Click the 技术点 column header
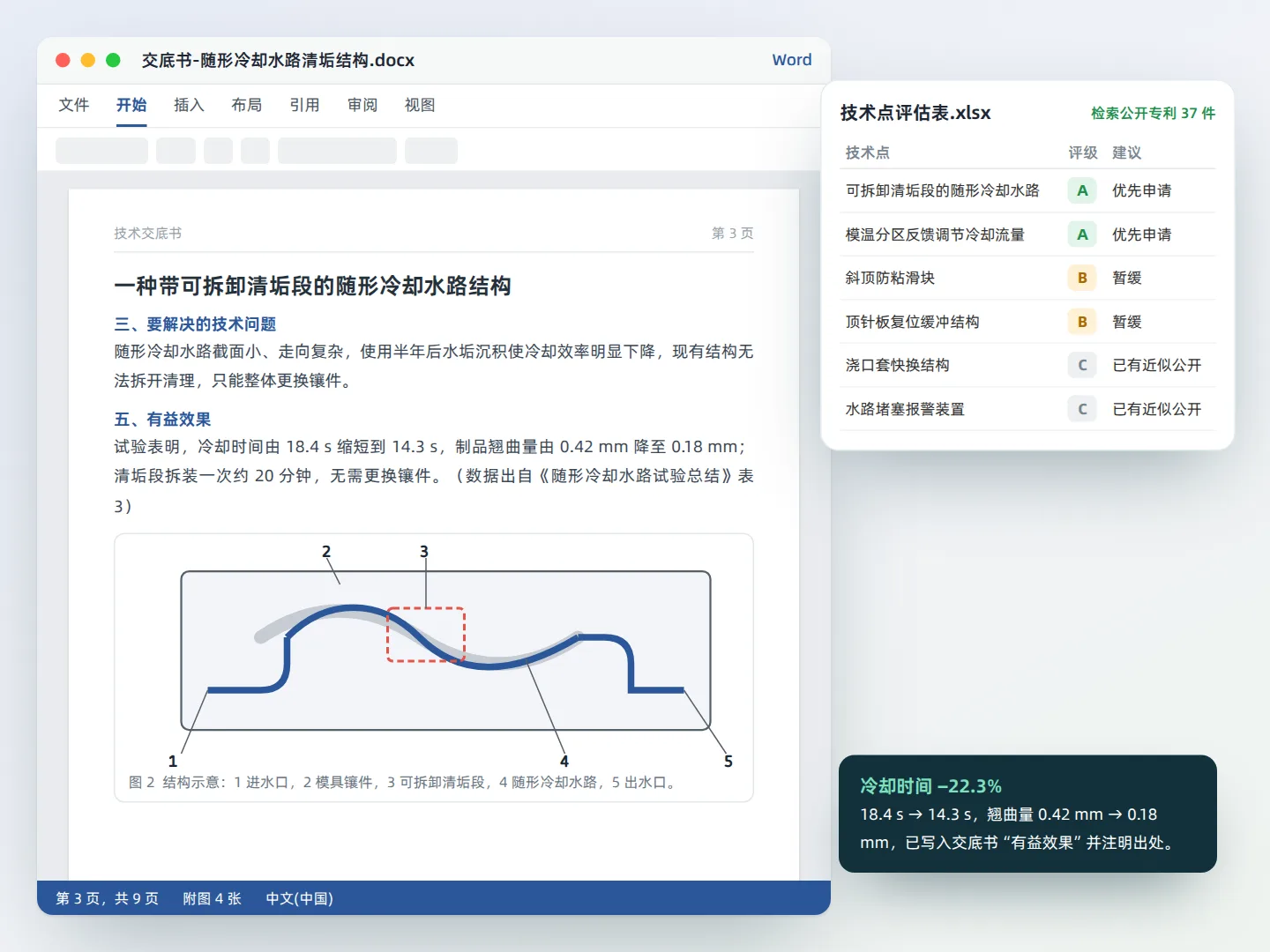Viewport: 1270px width, 952px height. [868, 152]
